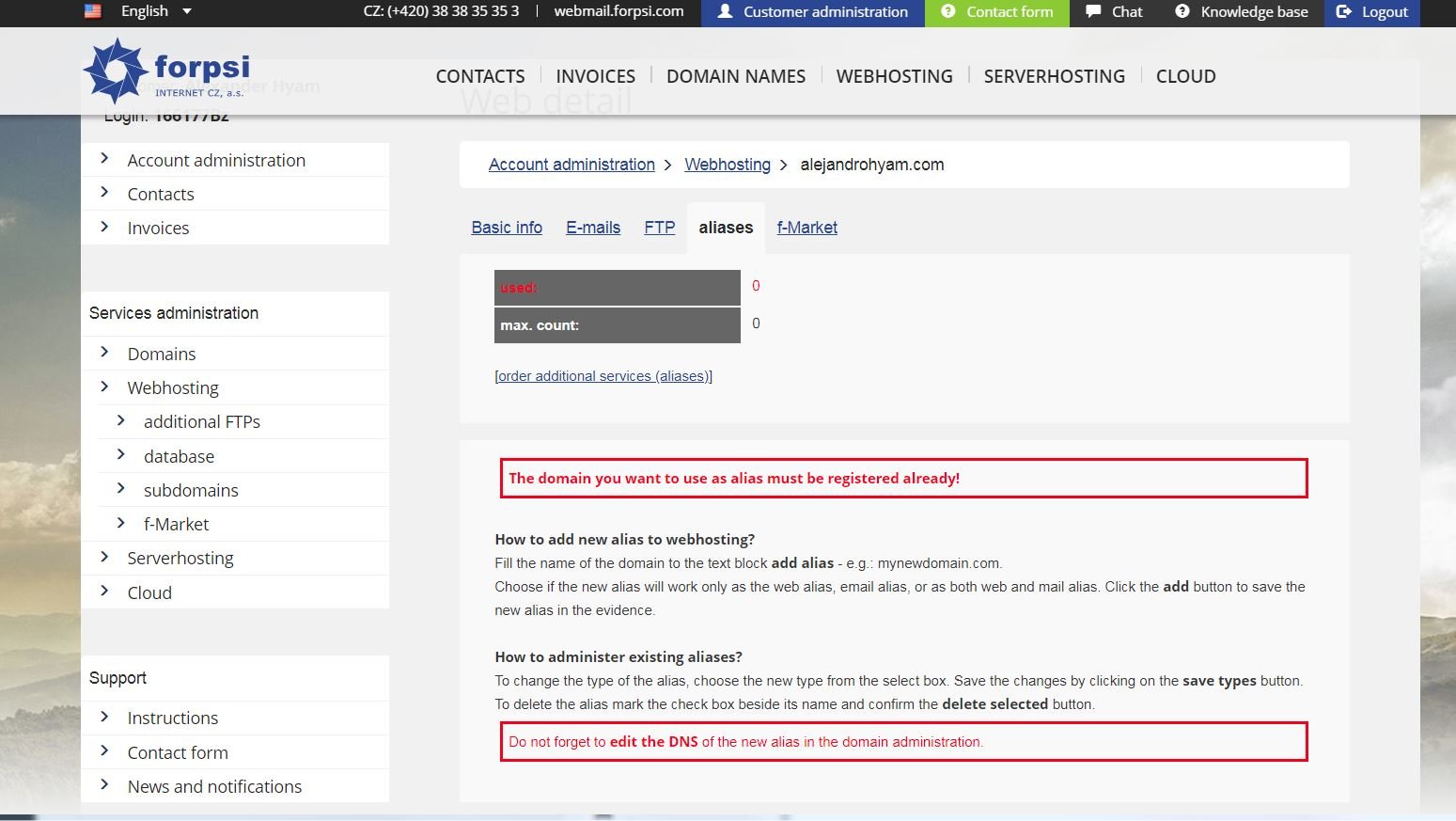
Task: Open webmail.forpsi.com link
Action: [x=619, y=11]
